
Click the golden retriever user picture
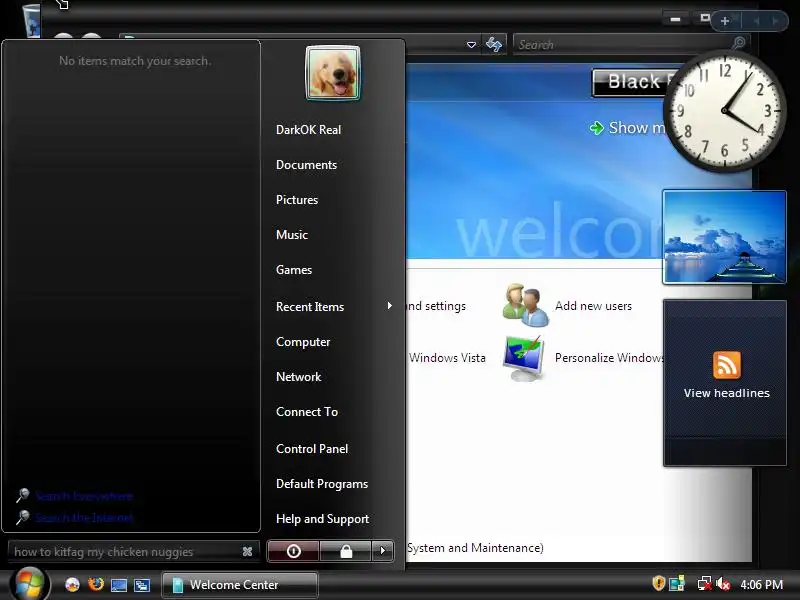click(333, 73)
